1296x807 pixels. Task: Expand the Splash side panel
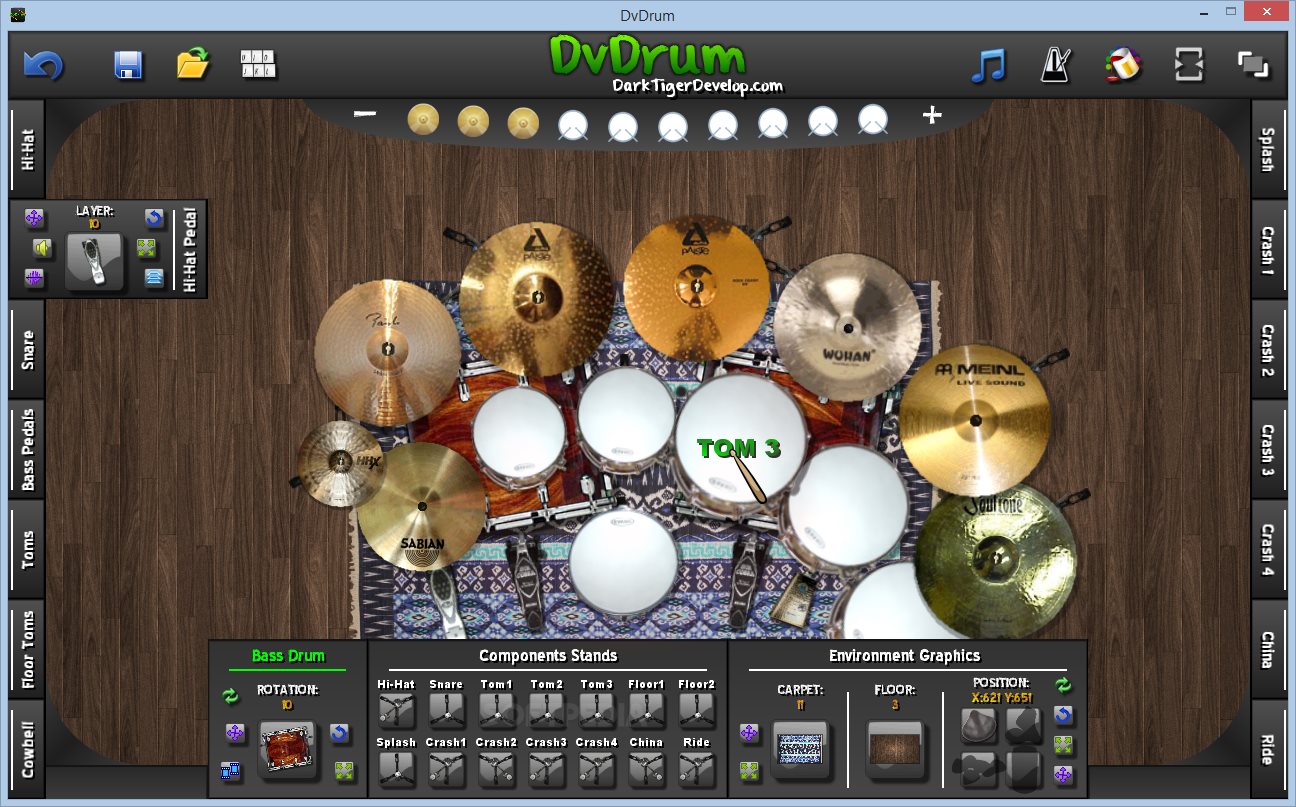coord(1268,150)
